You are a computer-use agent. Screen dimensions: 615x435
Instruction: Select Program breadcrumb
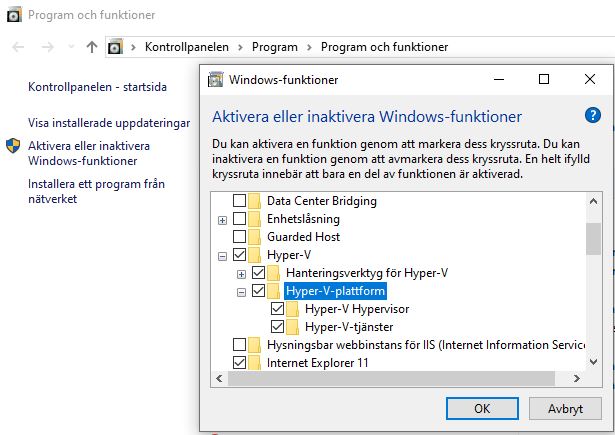click(x=275, y=47)
